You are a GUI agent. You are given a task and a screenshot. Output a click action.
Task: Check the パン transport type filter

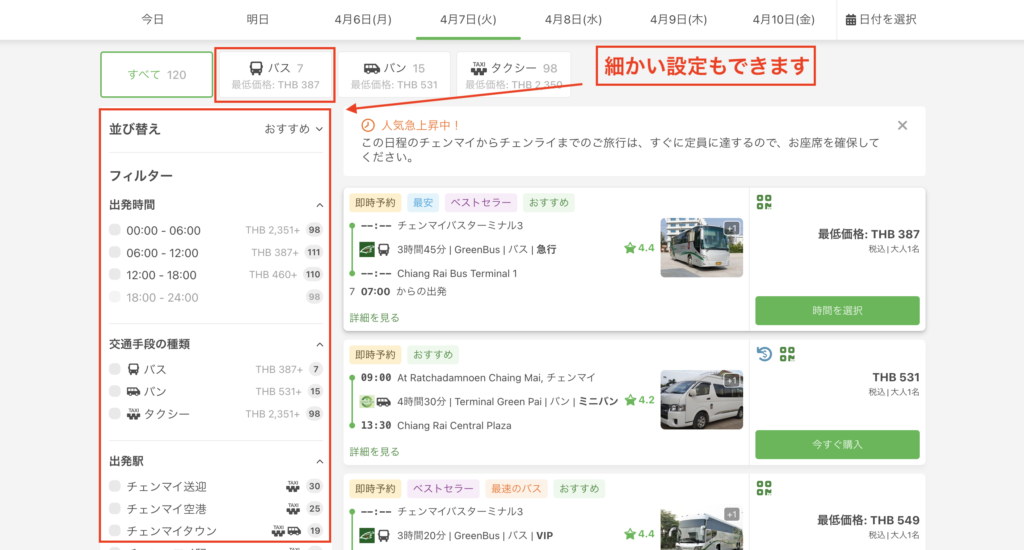click(115, 391)
